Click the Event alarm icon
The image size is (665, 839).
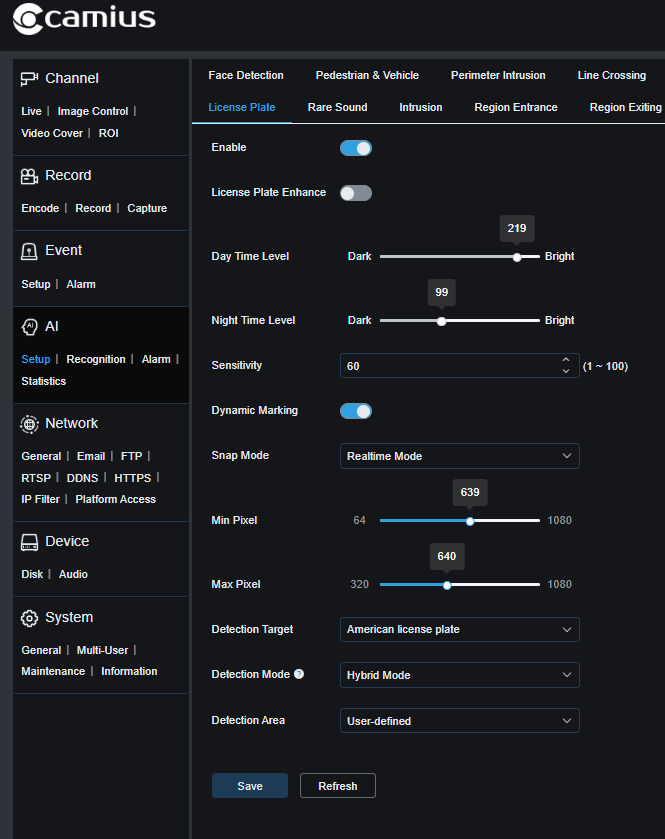[x=29, y=251]
